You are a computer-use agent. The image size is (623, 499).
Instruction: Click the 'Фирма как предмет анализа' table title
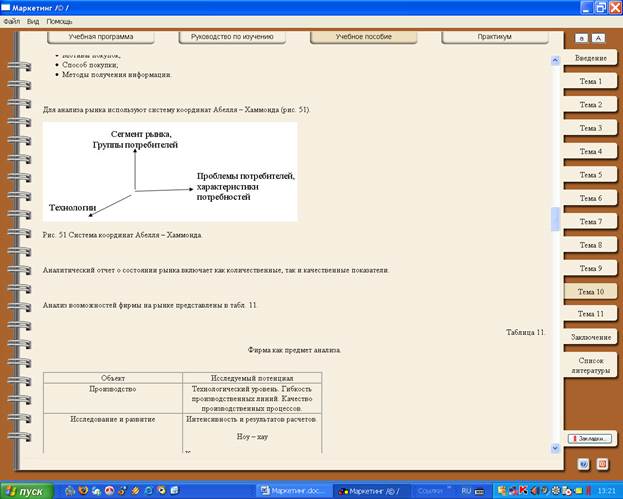(x=294, y=350)
